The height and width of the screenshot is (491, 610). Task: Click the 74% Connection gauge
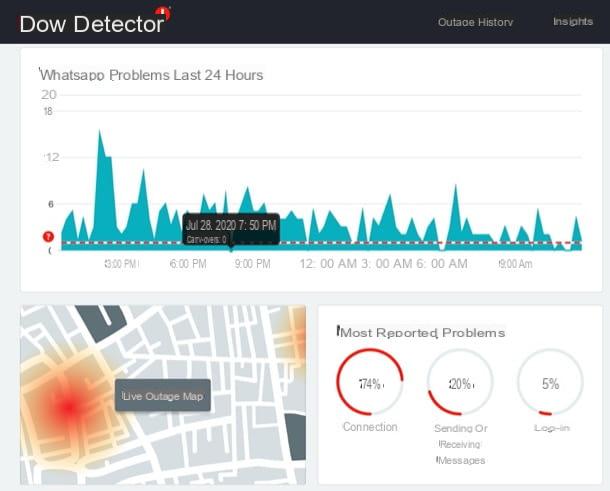click(370, 382)
